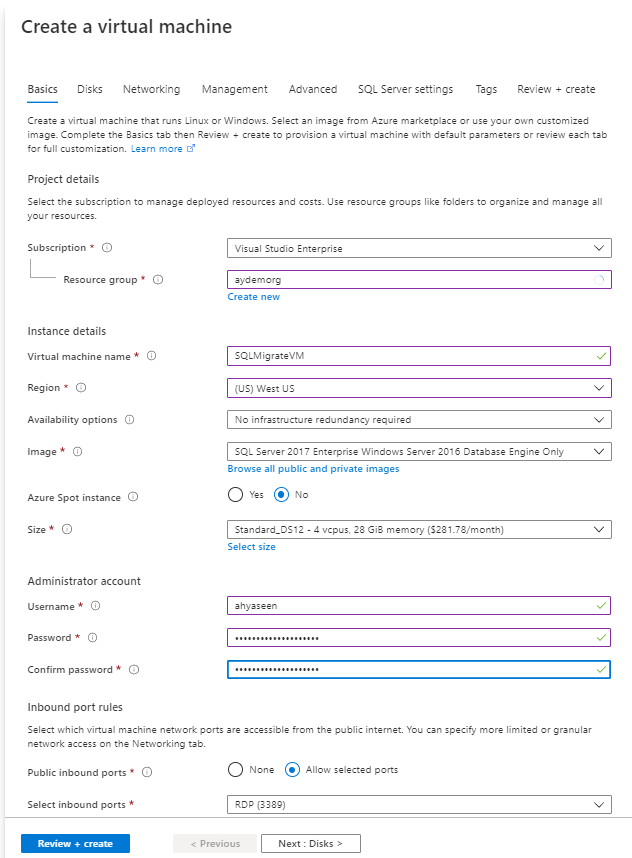Click info icon next to Username label

point(96,606)
